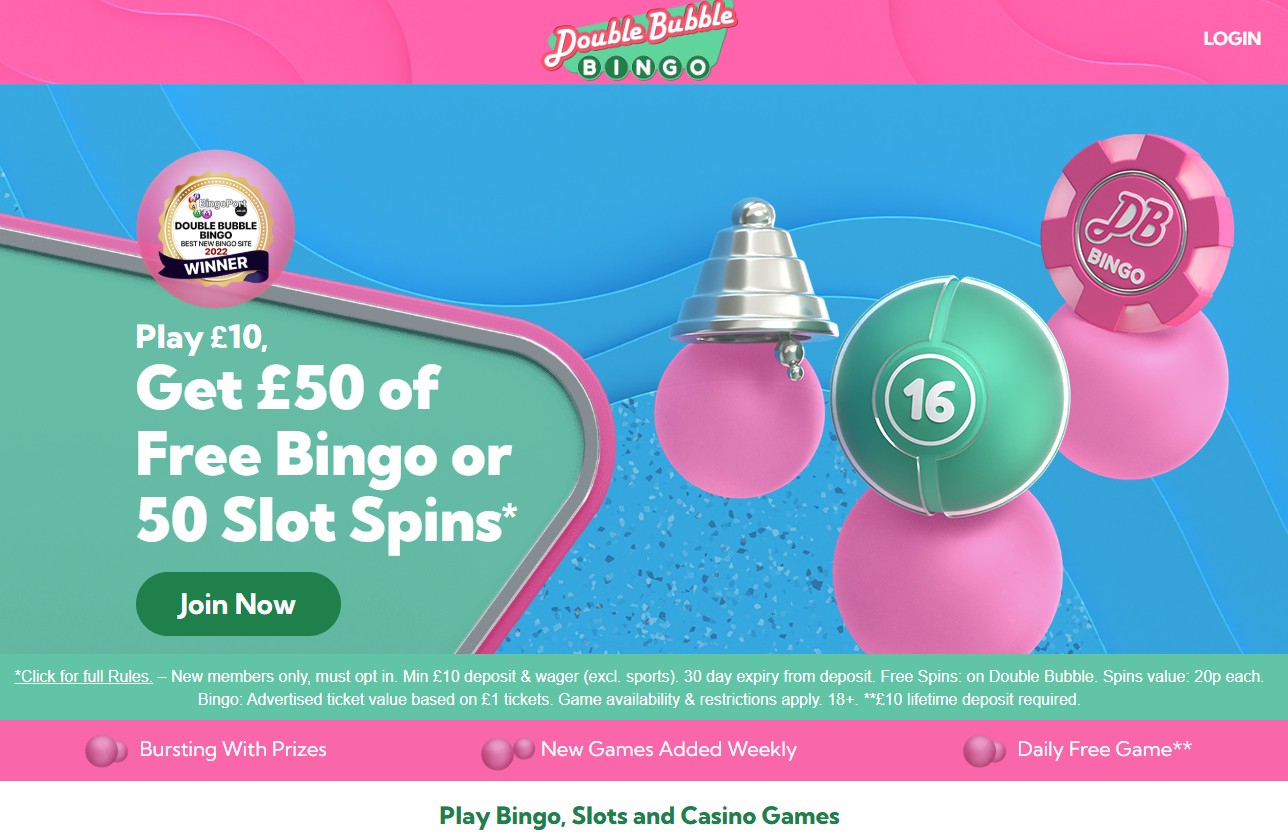Click the Double Bubble Bingo logo
This screenshot has width=1288, height=836.
[x=641, y=41]
